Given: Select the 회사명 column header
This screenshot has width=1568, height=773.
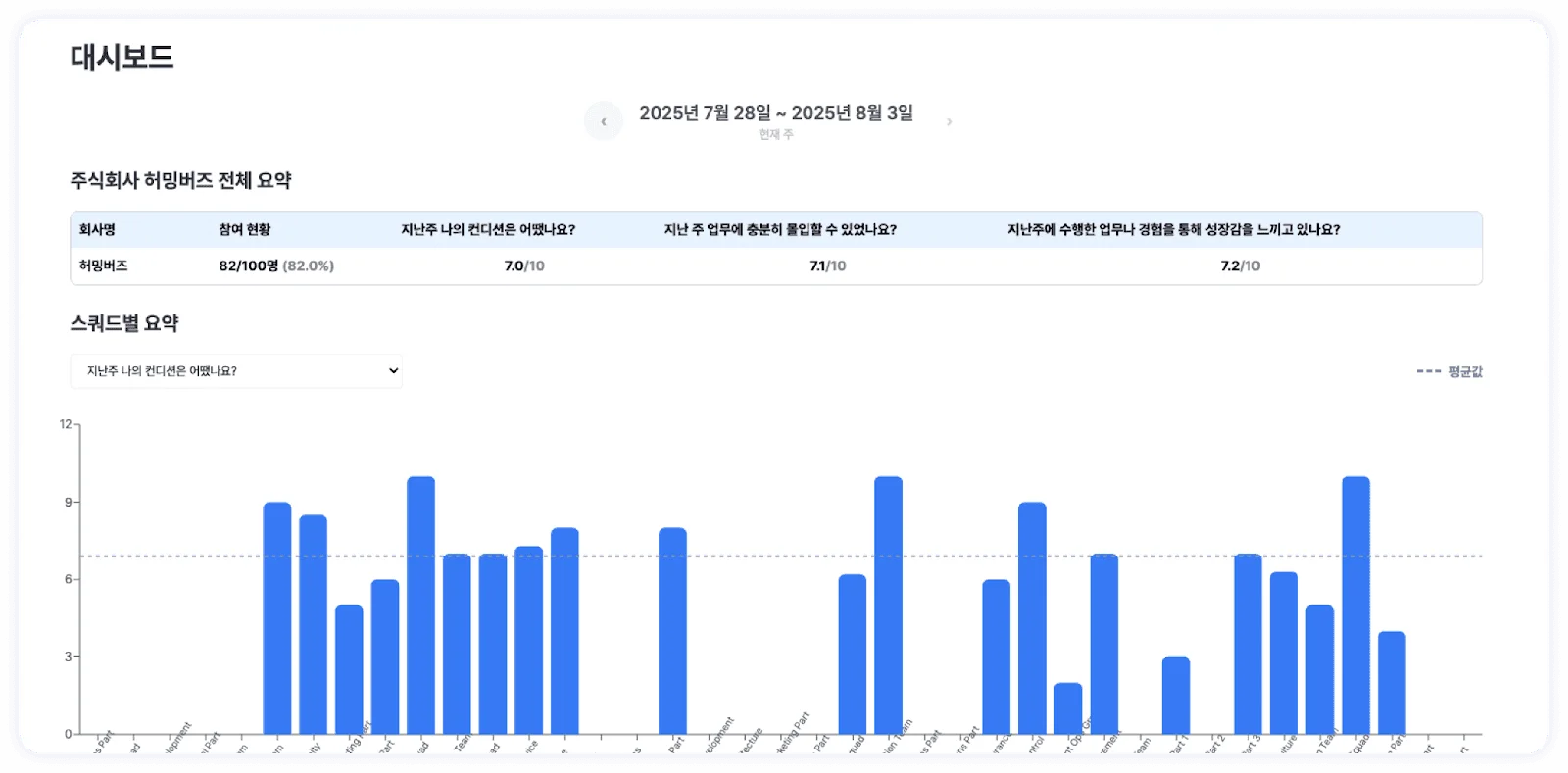Looking at the screenshot, I should tap(97, 230).
